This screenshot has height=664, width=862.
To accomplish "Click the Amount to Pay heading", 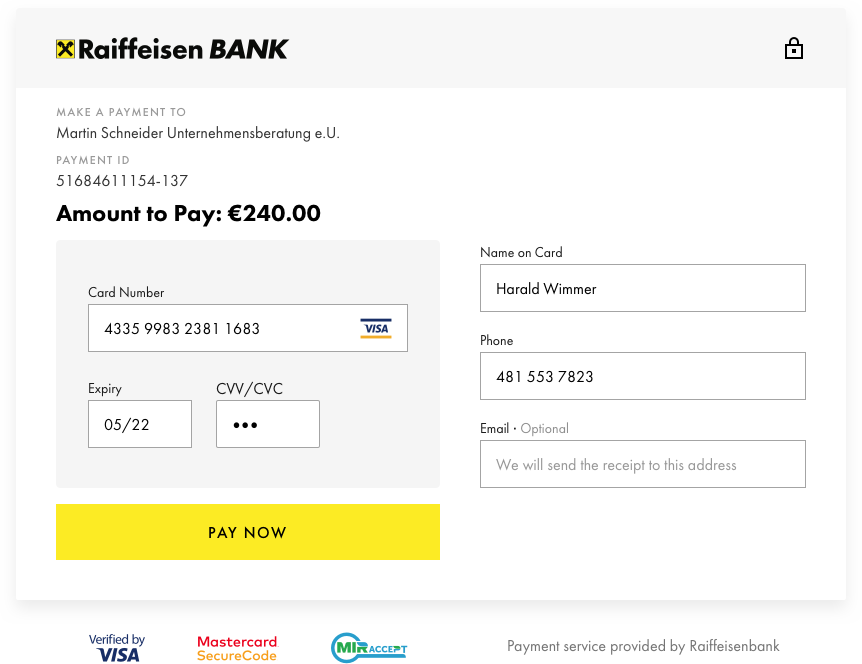I will [189, 214].
